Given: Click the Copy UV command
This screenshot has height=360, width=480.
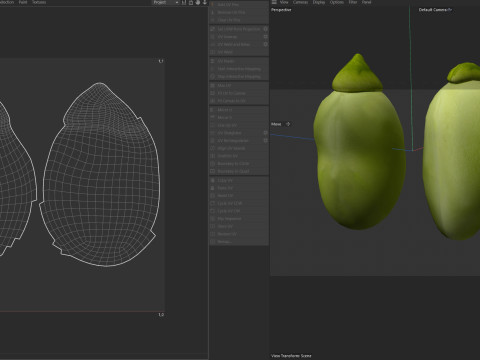Looking at the screenshot, I should click(239, 180).
